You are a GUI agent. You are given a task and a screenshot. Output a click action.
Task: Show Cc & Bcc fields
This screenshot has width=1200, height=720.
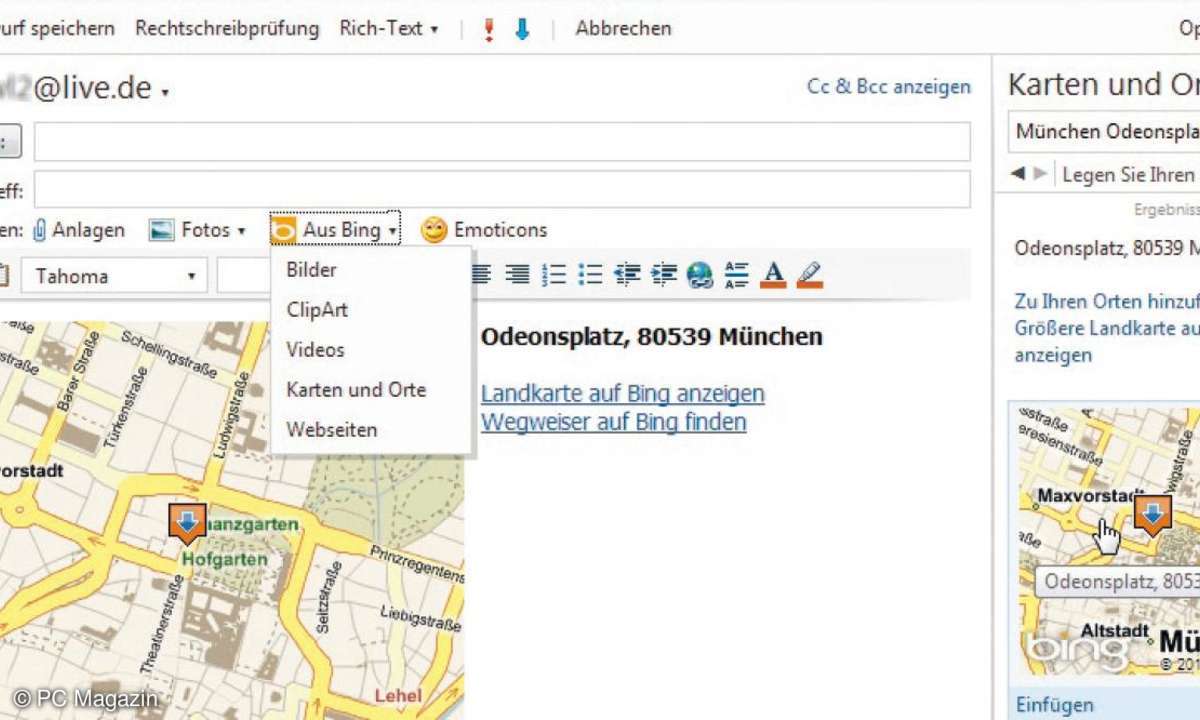[889, 87]
